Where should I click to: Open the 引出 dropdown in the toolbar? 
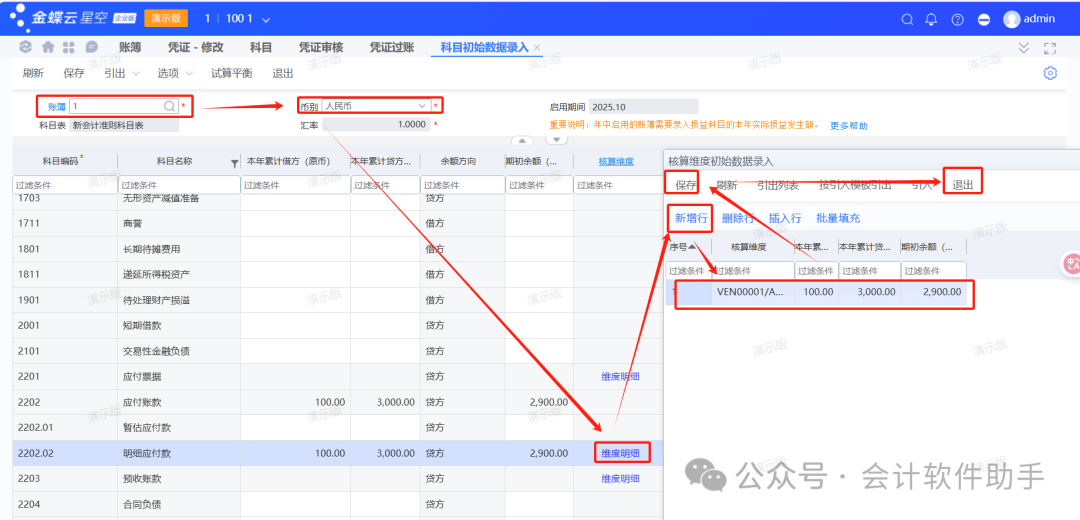120,73
